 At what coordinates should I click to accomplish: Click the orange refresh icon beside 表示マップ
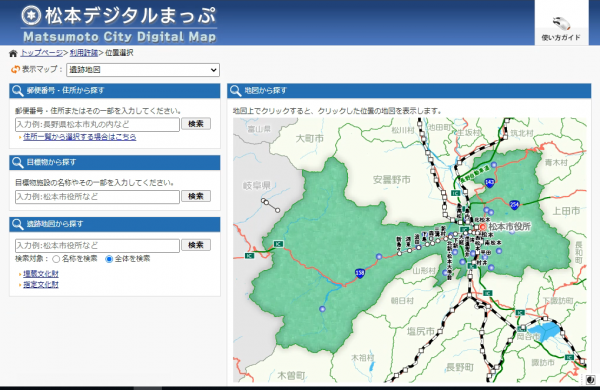click(x=15, y=69)
